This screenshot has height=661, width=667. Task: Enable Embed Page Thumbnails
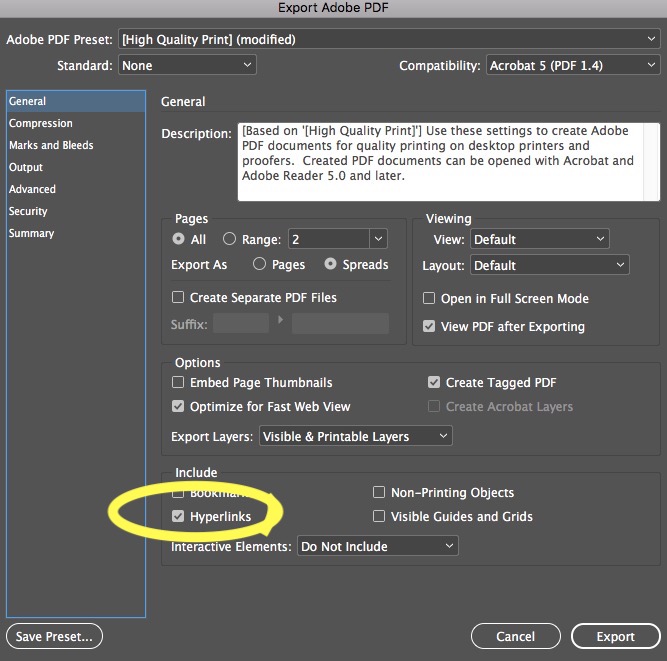point(178,382)
